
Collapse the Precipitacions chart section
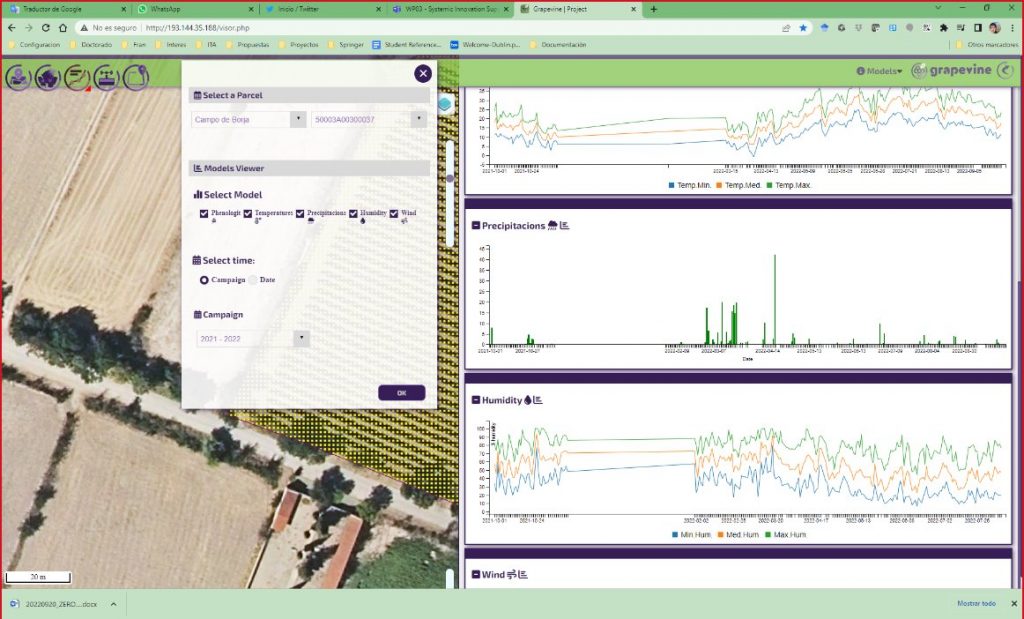475,226
